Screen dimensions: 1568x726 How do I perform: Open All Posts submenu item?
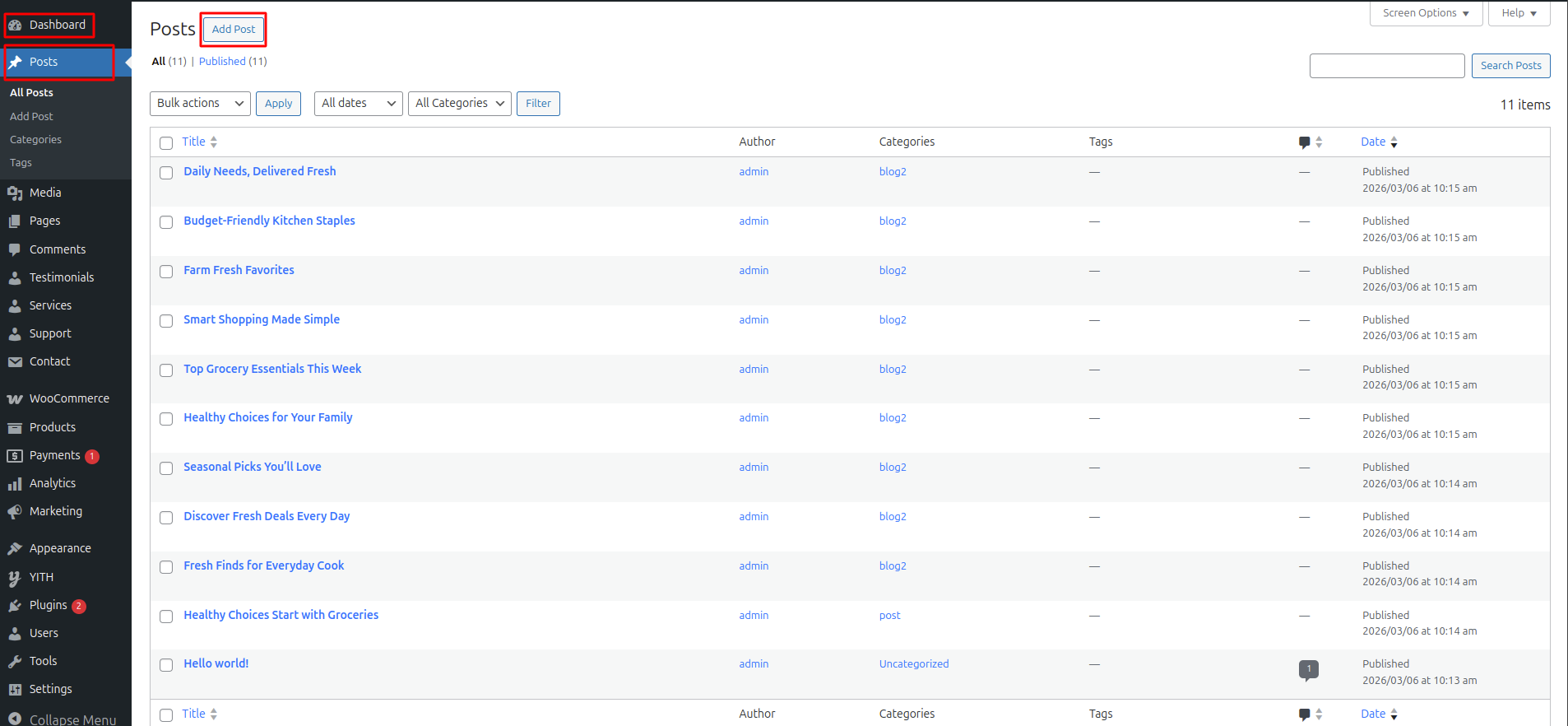coord(31,93)
